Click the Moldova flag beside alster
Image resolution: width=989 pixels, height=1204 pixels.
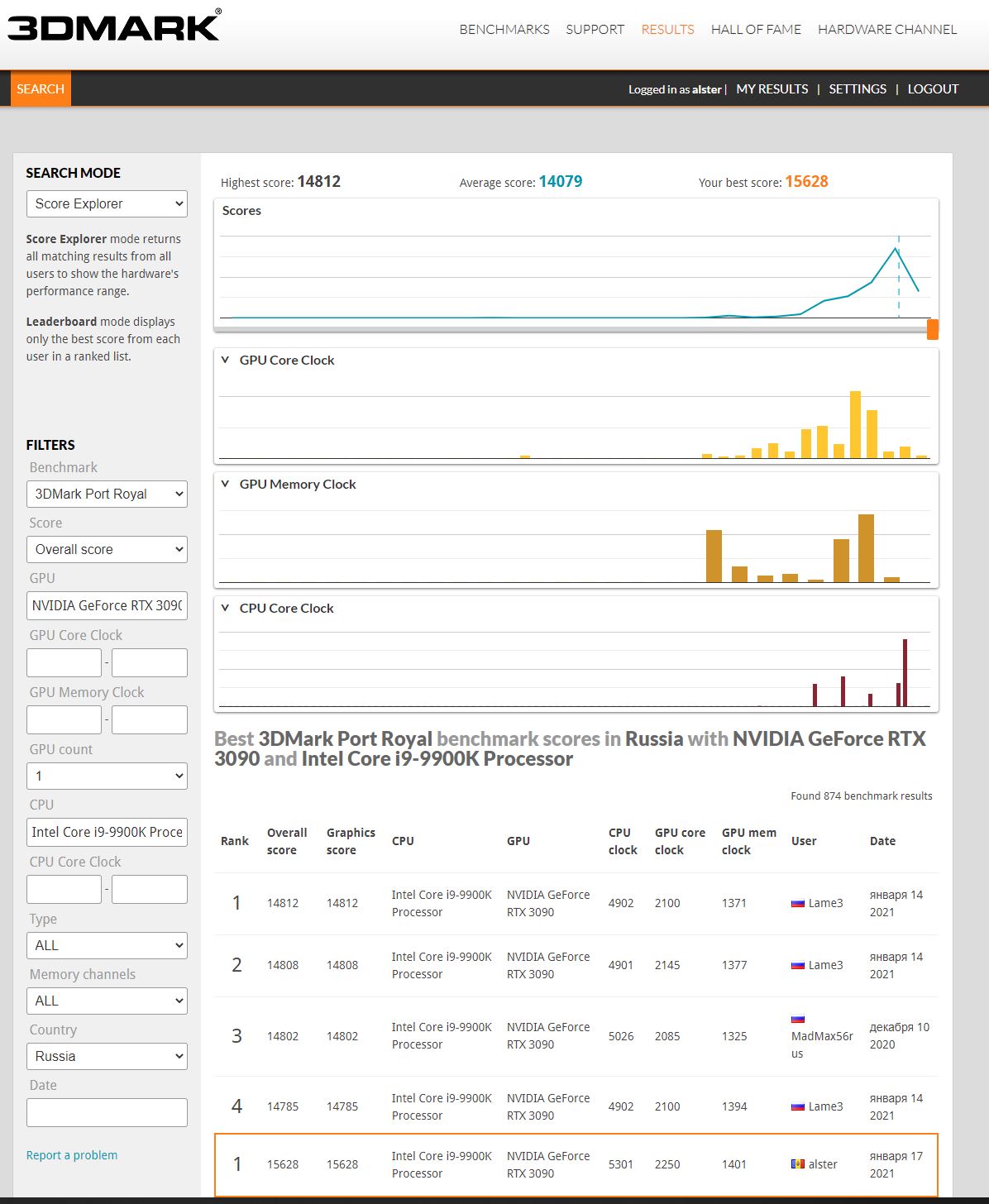(798, 1164)
